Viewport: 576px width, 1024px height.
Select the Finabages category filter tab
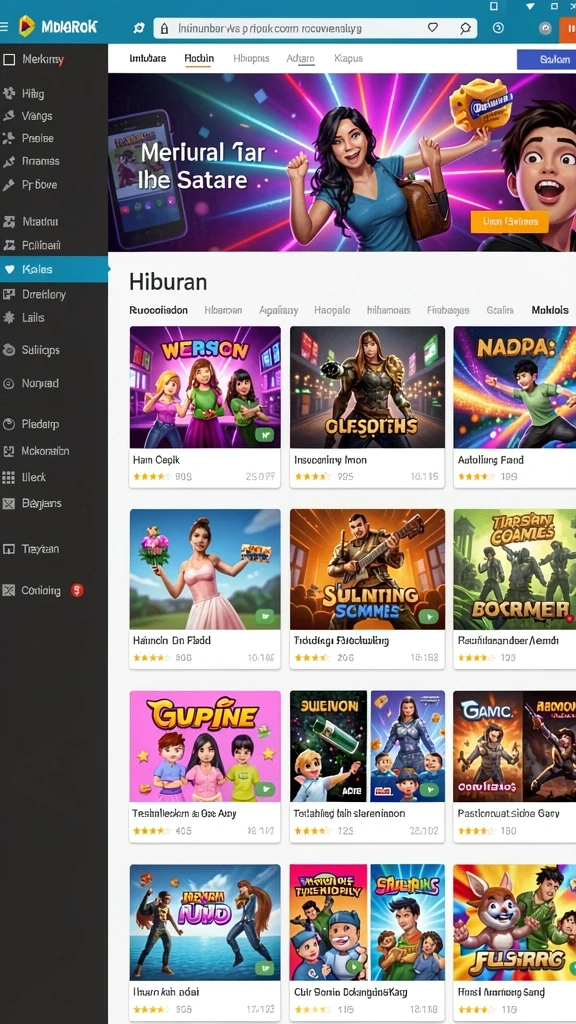click(x=448, y=310)
